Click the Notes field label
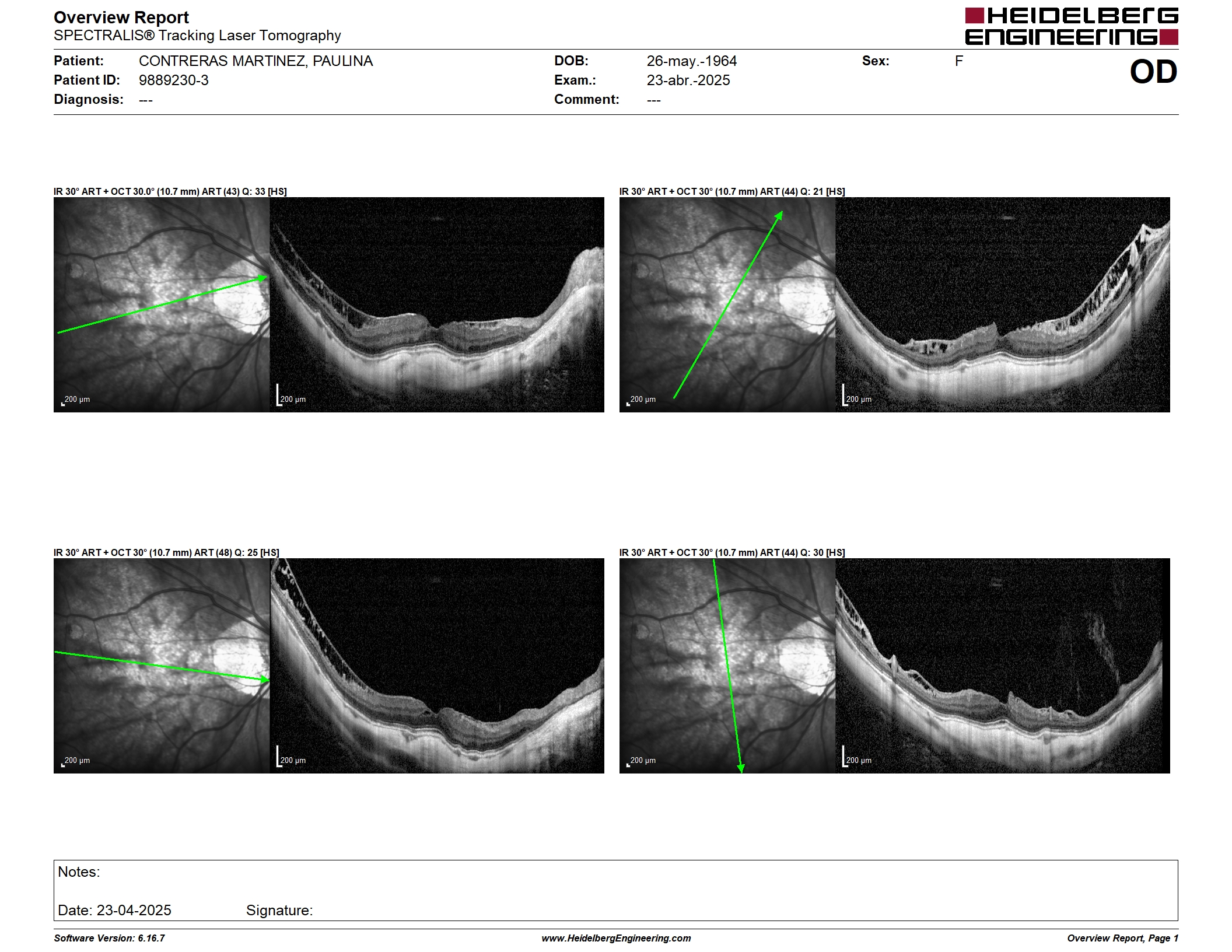Screen dimensions: 1232x952 (x=79, y=872)
